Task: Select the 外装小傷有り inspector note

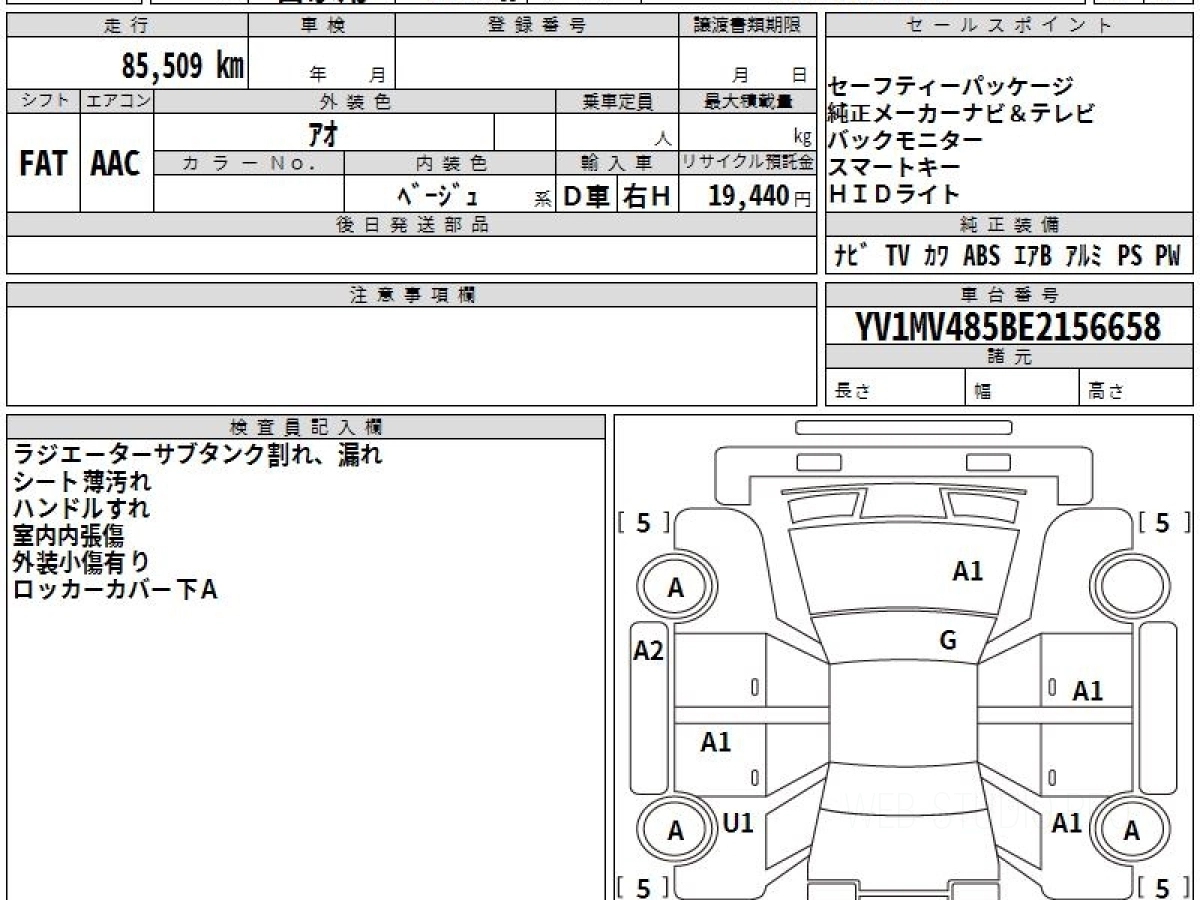Action: 81,563
